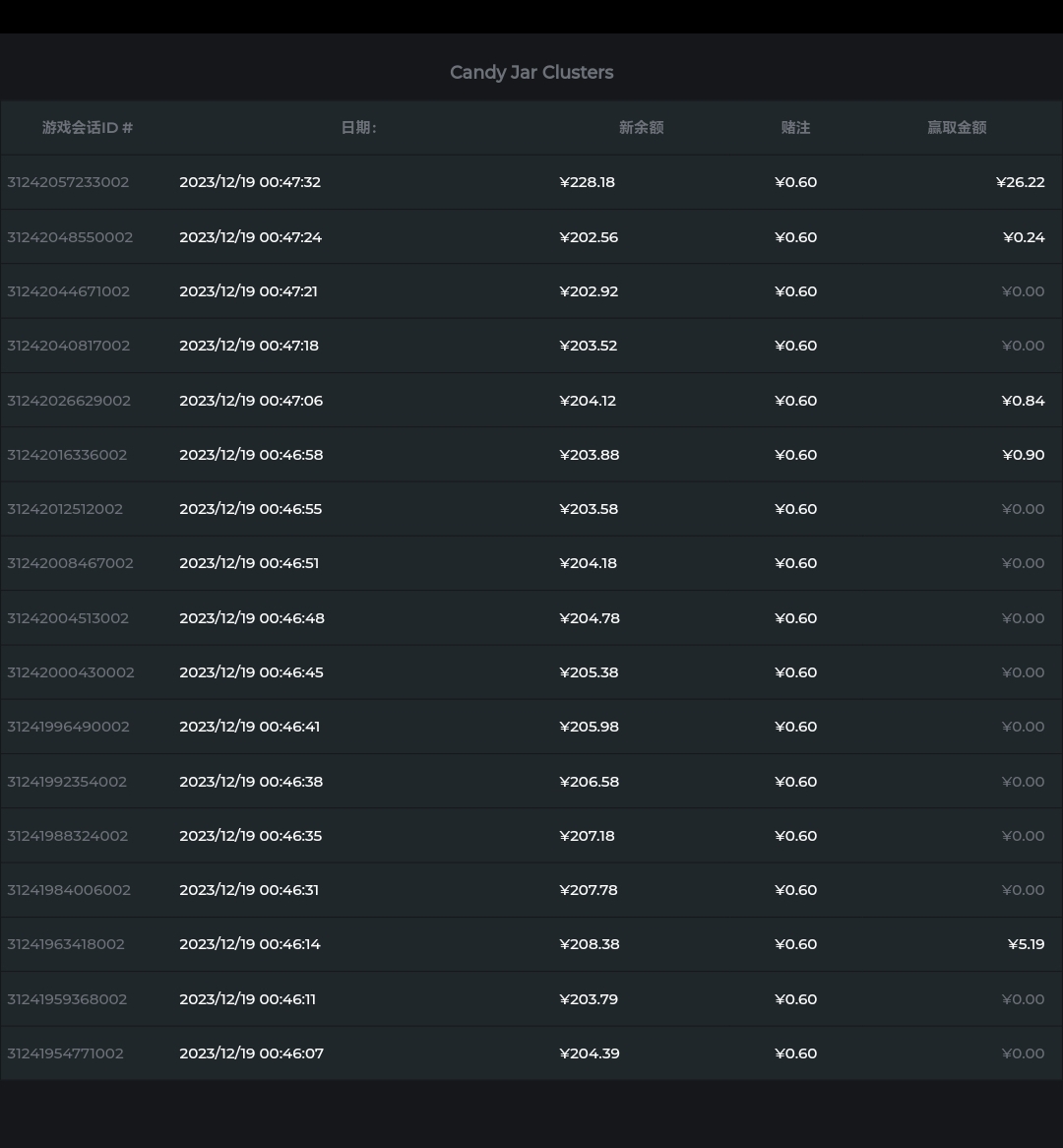Click the new balance ¥205.98

pyautogui.click(x=590, y=727)
